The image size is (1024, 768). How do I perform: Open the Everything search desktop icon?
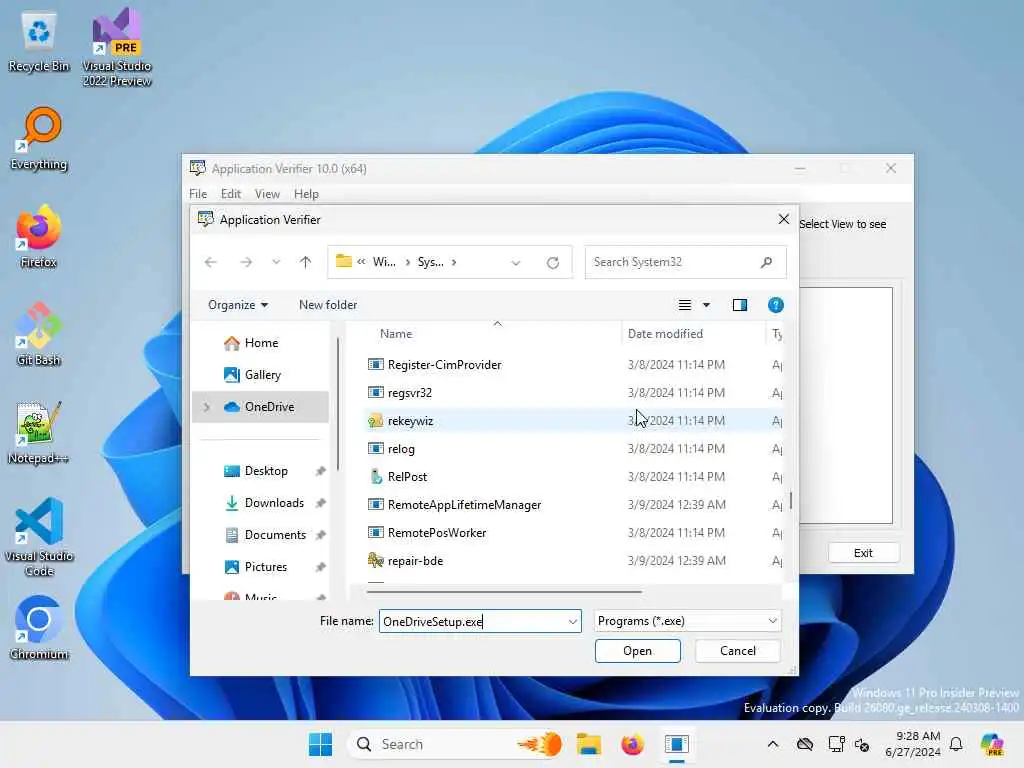click(39, 139)
